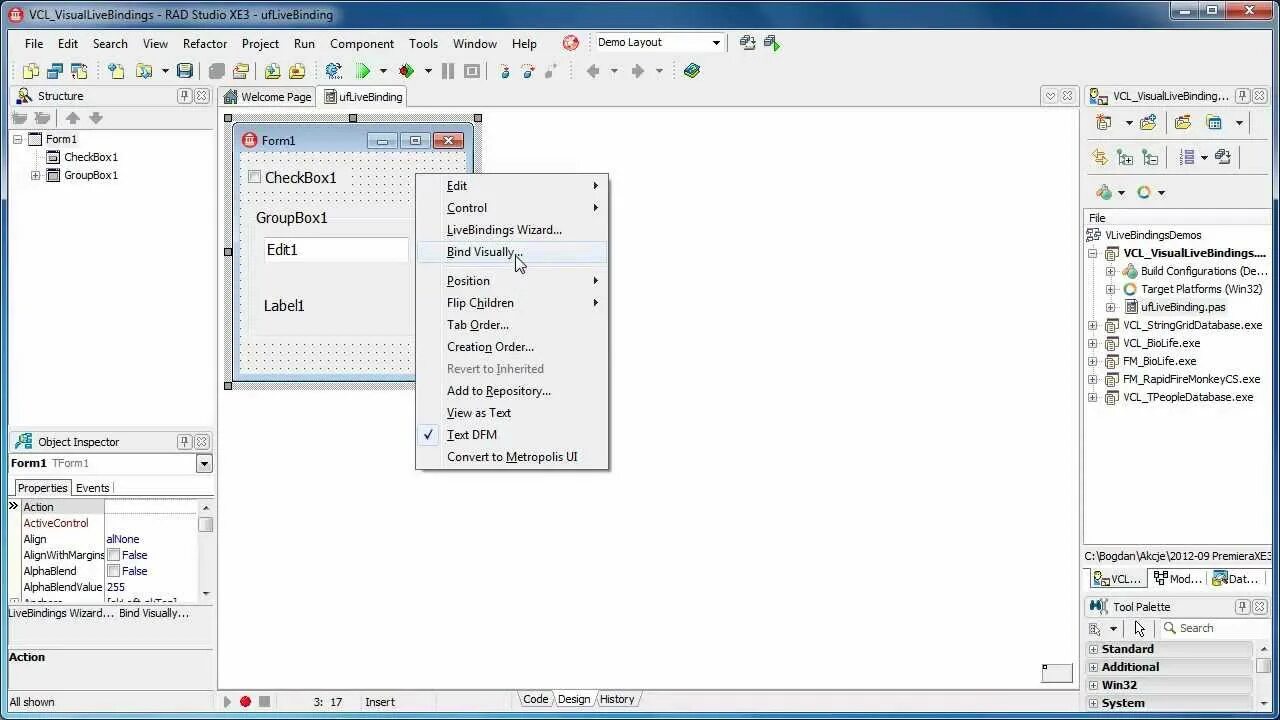The width and height of the screenshot is (1280, 720).
Task: Click the Forward navigation arrow in toolbar
Action: [x=638, y=71]
